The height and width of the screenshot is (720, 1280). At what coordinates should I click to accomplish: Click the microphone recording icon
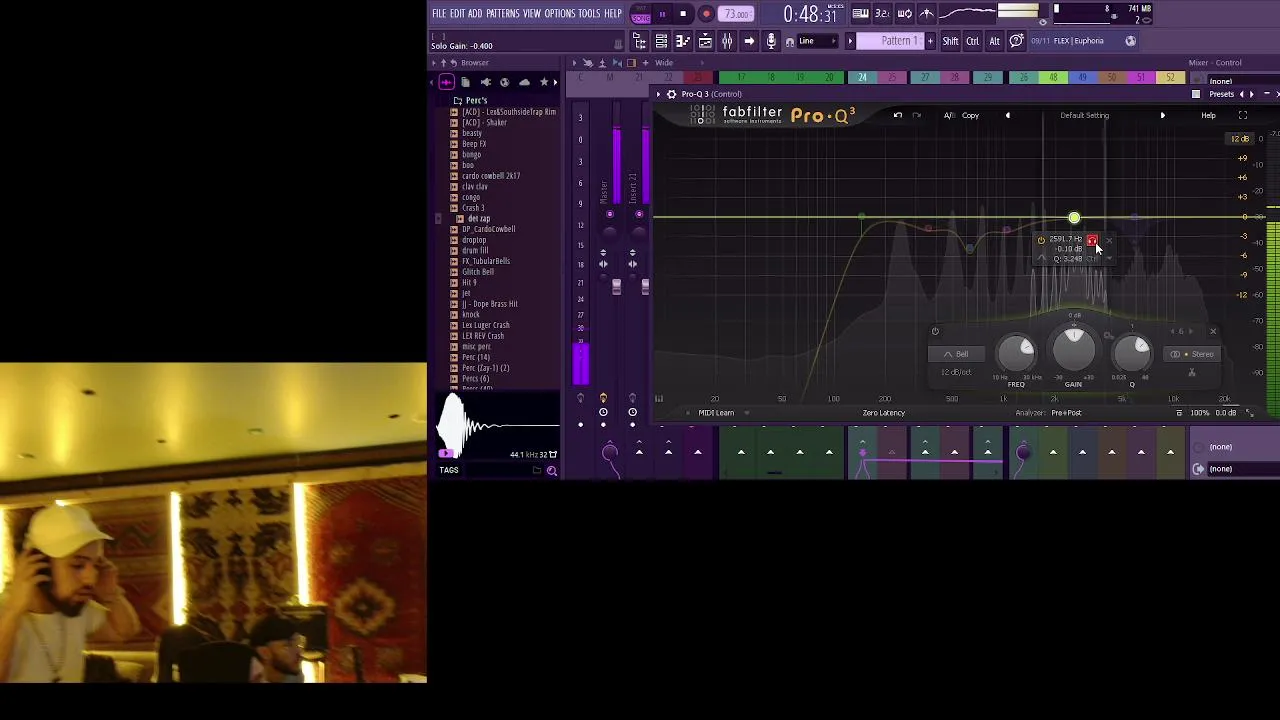(x=771, y=41)
